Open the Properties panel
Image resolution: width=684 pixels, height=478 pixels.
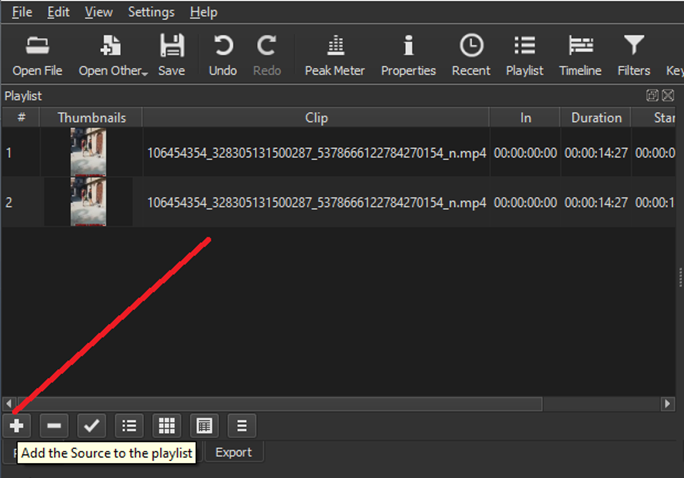point(408,55)
